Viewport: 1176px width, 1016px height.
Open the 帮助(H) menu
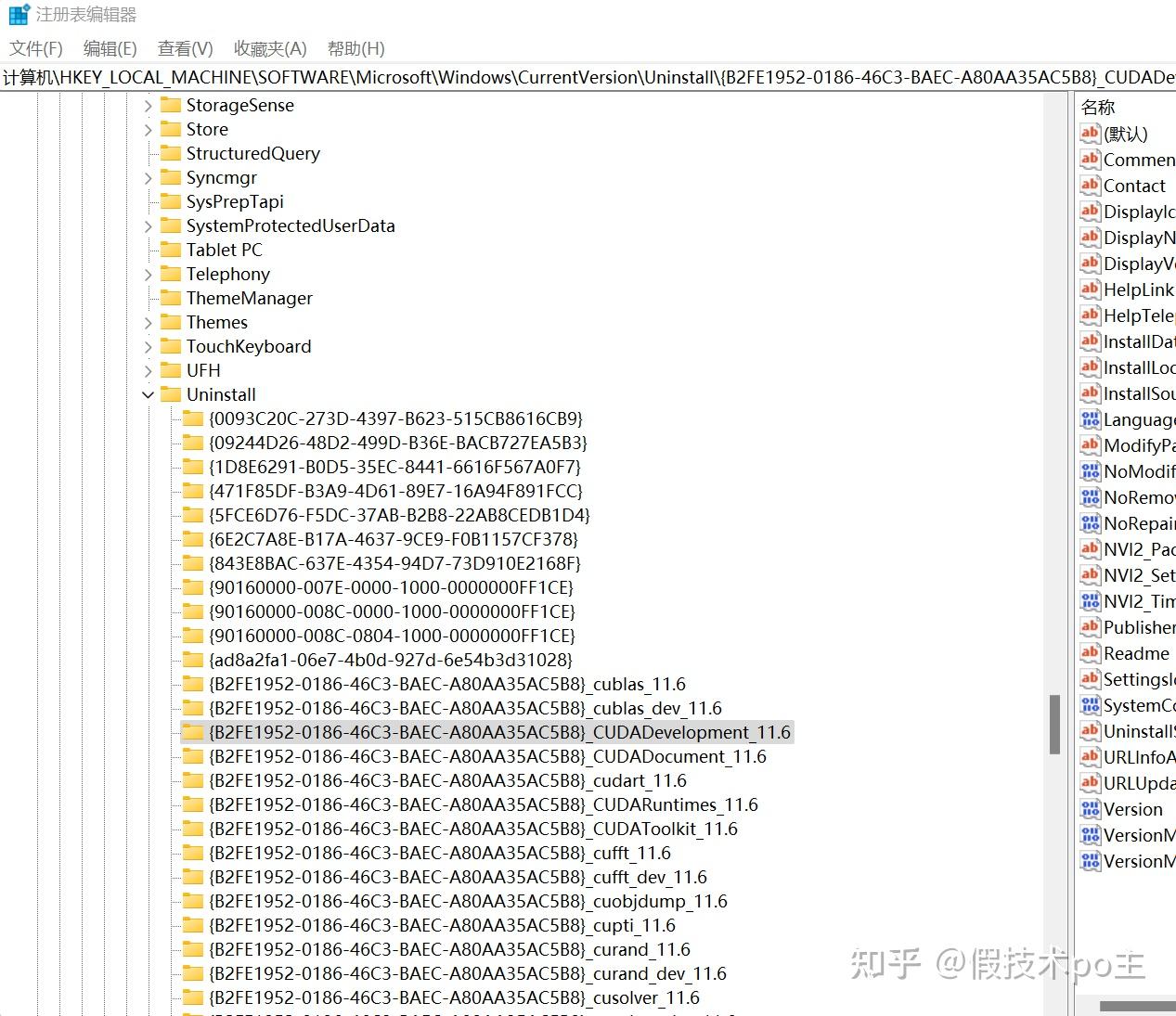click(x=355, y=48)
